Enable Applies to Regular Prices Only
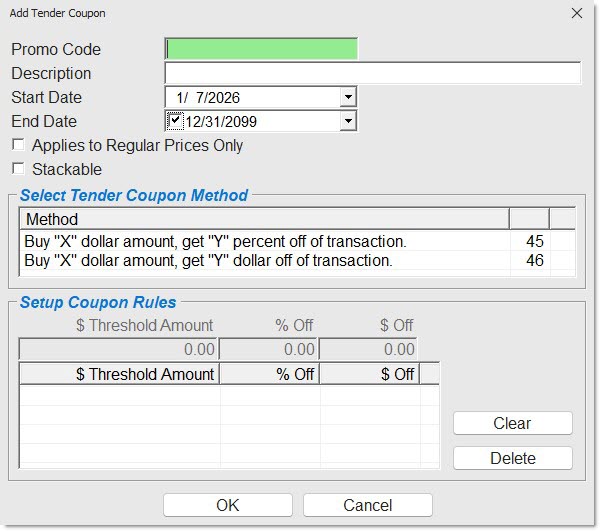Image resolution: width=600 pixels, height=531 pixels. pyautogui.click(x=19, y=146)
